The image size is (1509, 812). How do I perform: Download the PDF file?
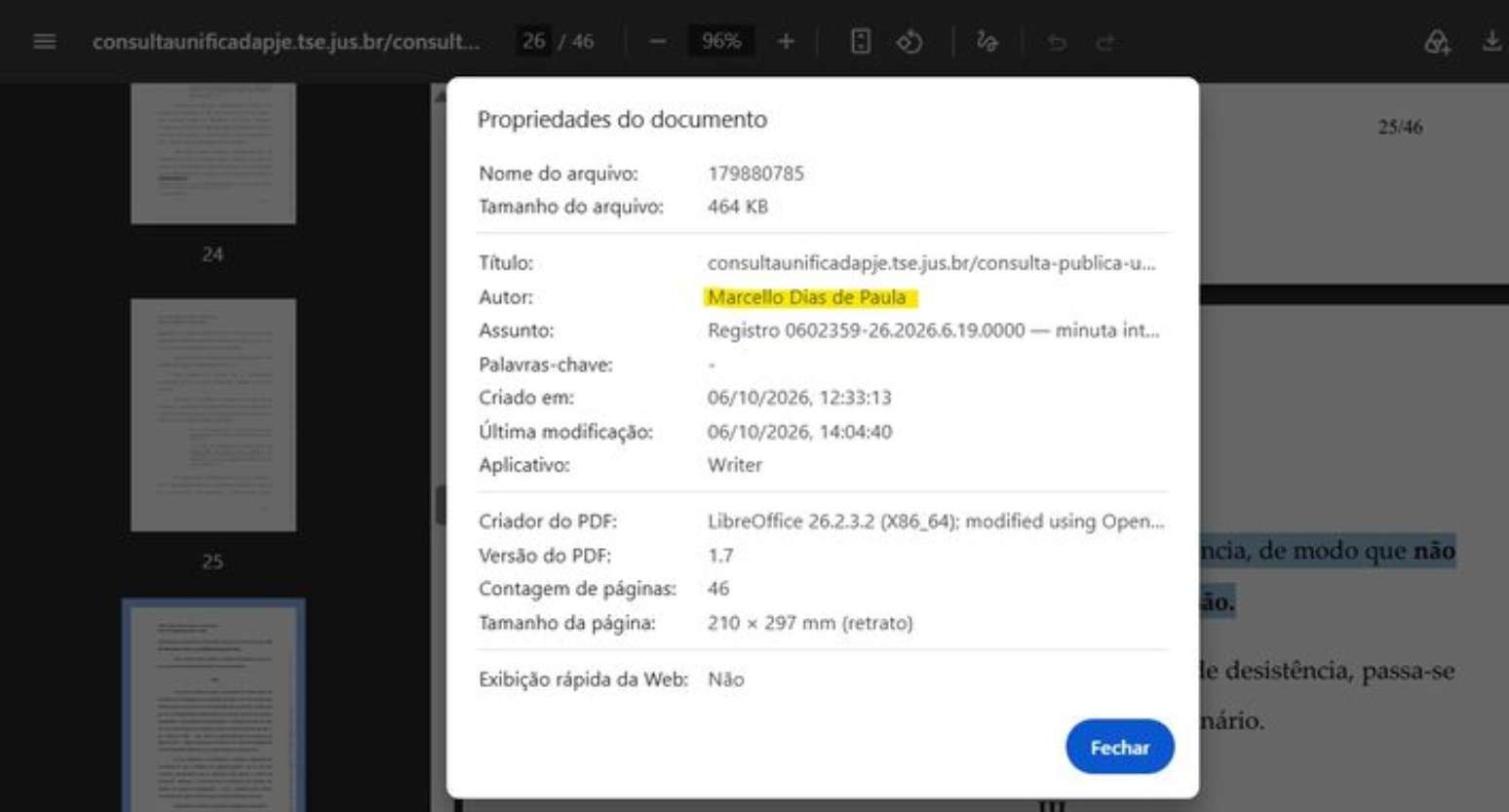pyautogui.click(x=1491, y=41)
